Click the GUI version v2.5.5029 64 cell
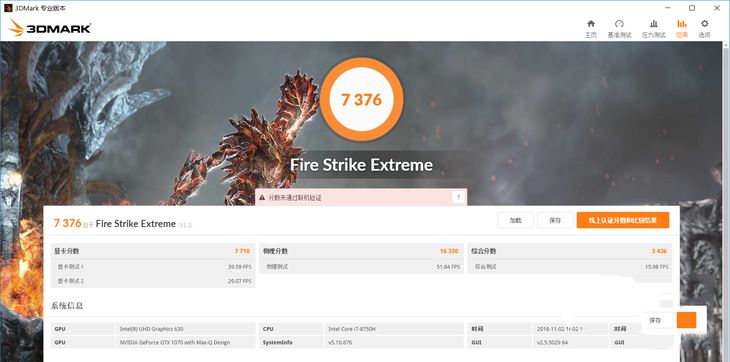This screenshot has width=730, height=362. (570, 342)
